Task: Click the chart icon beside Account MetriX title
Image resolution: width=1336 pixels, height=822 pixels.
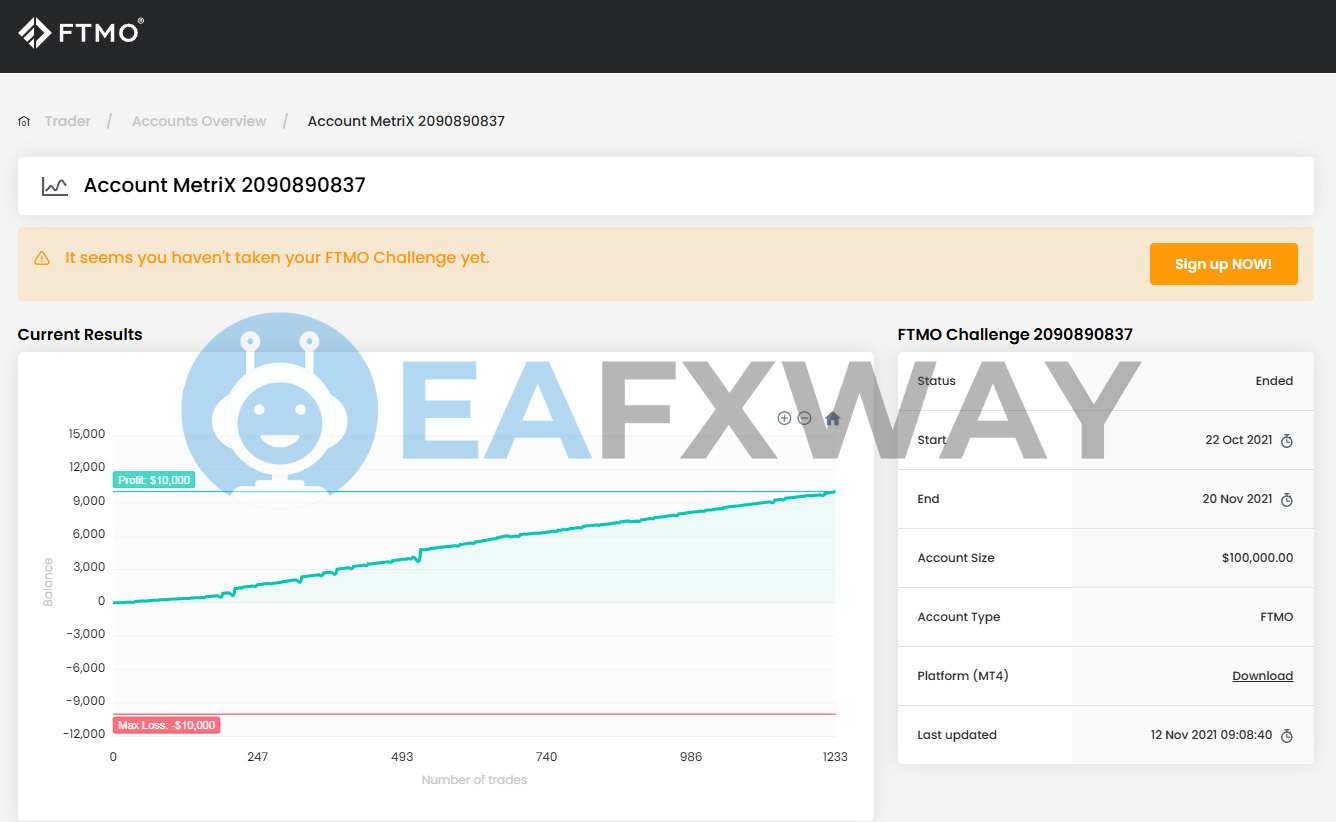Action: coord(55,186)
